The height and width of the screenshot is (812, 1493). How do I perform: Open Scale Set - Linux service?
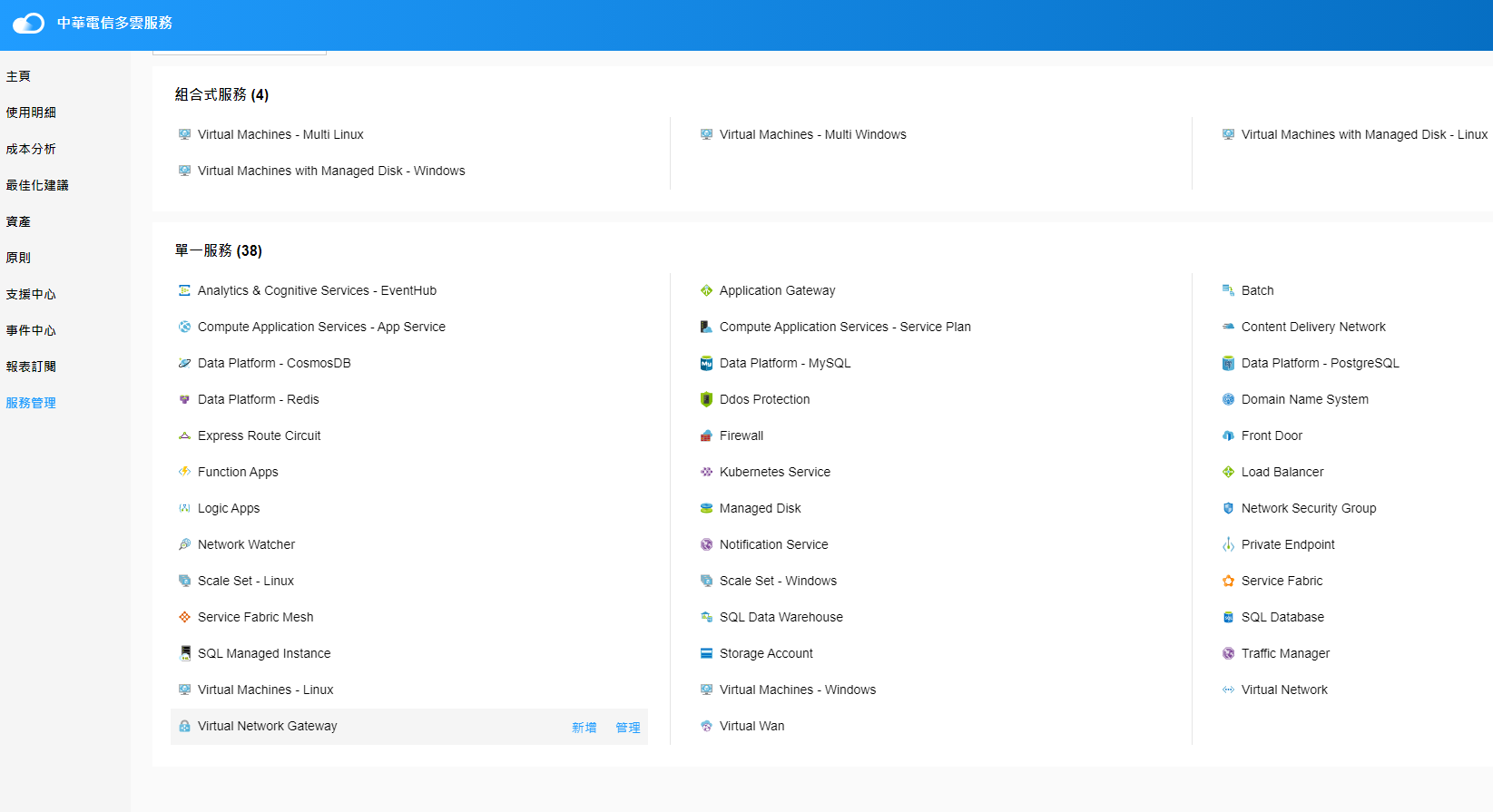click(246, 581)
